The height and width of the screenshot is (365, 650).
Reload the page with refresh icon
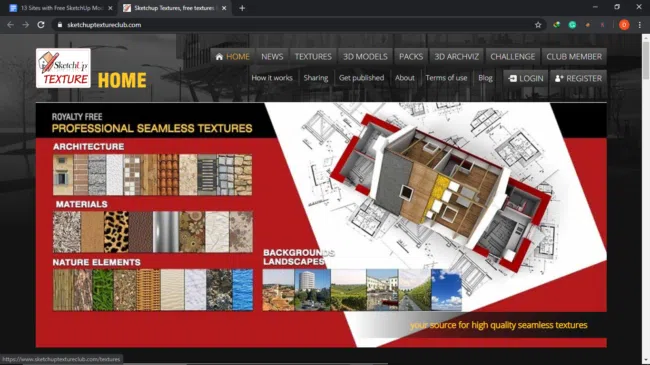(41, 25)
